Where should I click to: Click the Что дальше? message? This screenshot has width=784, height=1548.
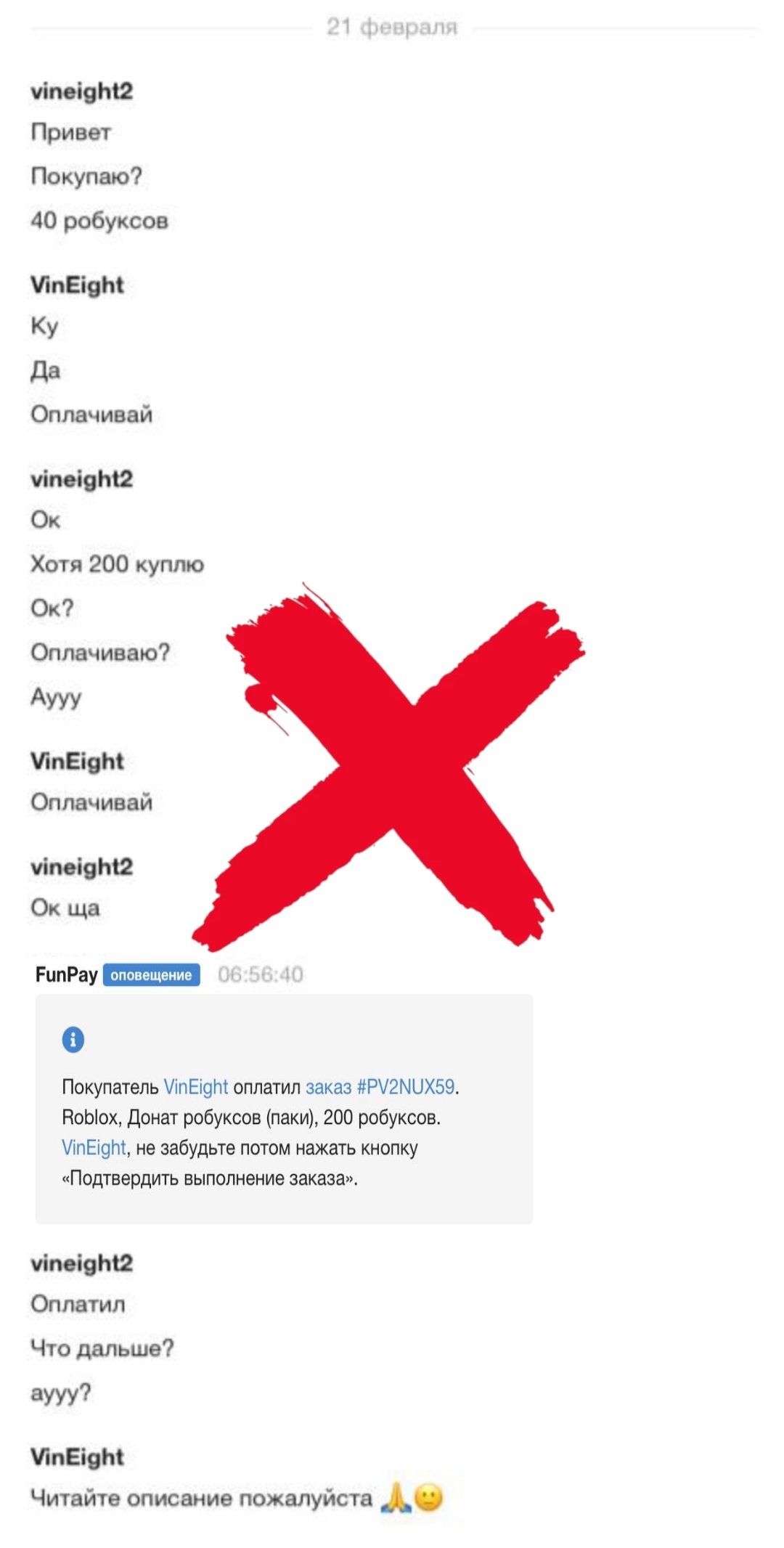coord(102,1348)
